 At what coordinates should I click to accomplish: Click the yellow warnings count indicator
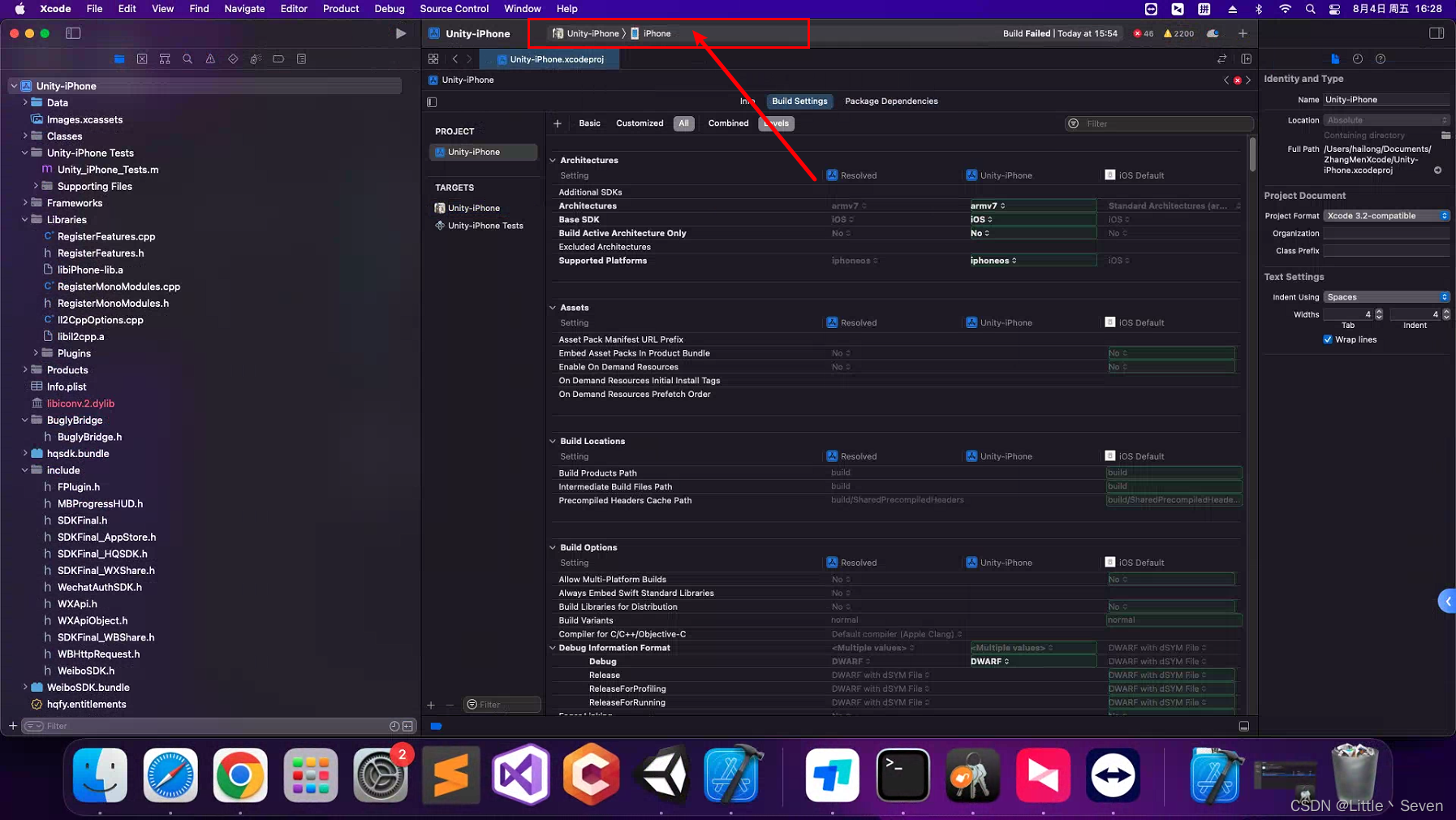pos(1178,33)
